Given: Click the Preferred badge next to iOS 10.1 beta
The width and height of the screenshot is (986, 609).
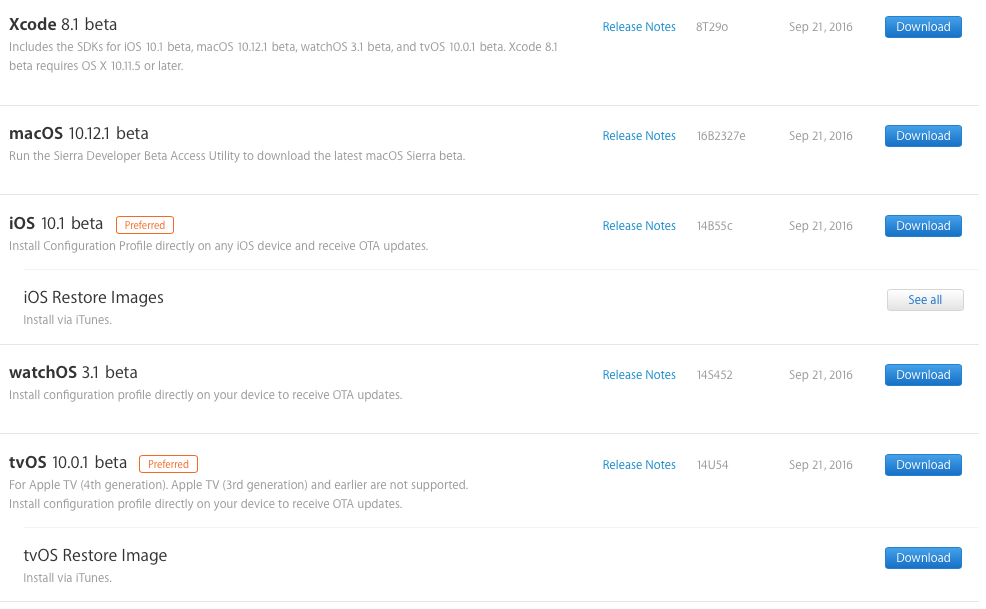Looking at the screenshot, I should tap(145, 225).
